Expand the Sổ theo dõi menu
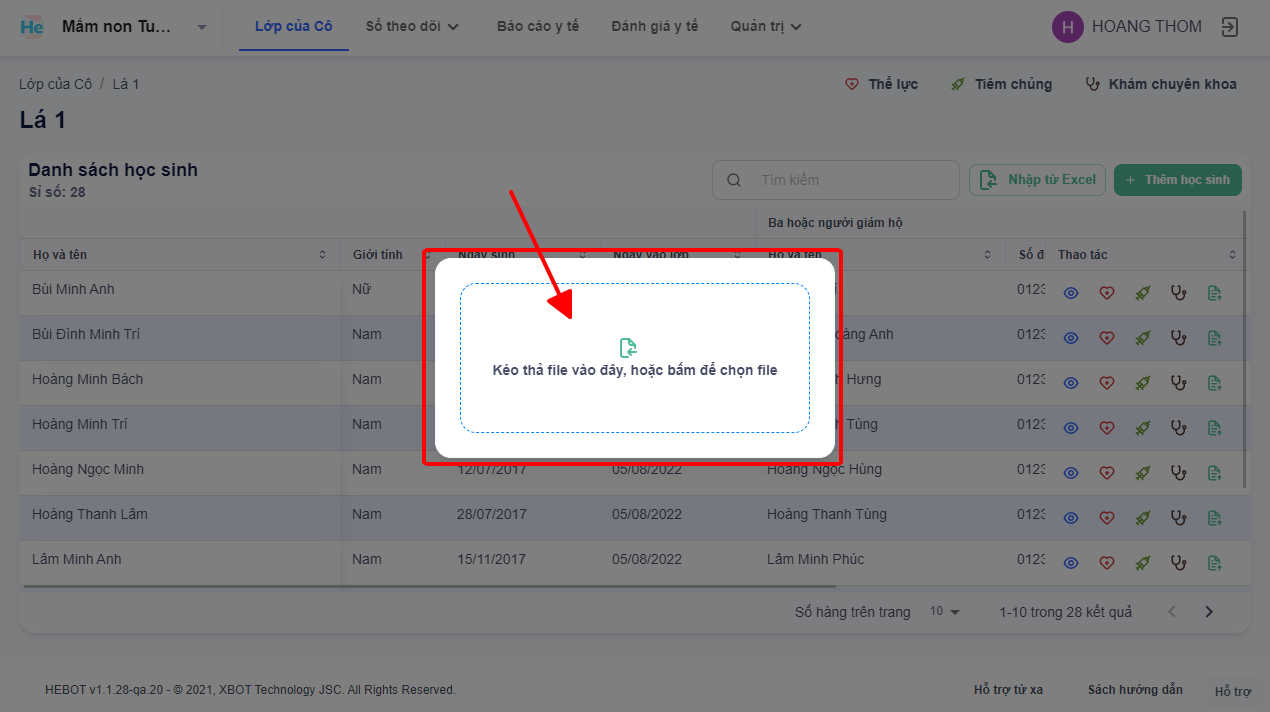 [x=411, y=27]
